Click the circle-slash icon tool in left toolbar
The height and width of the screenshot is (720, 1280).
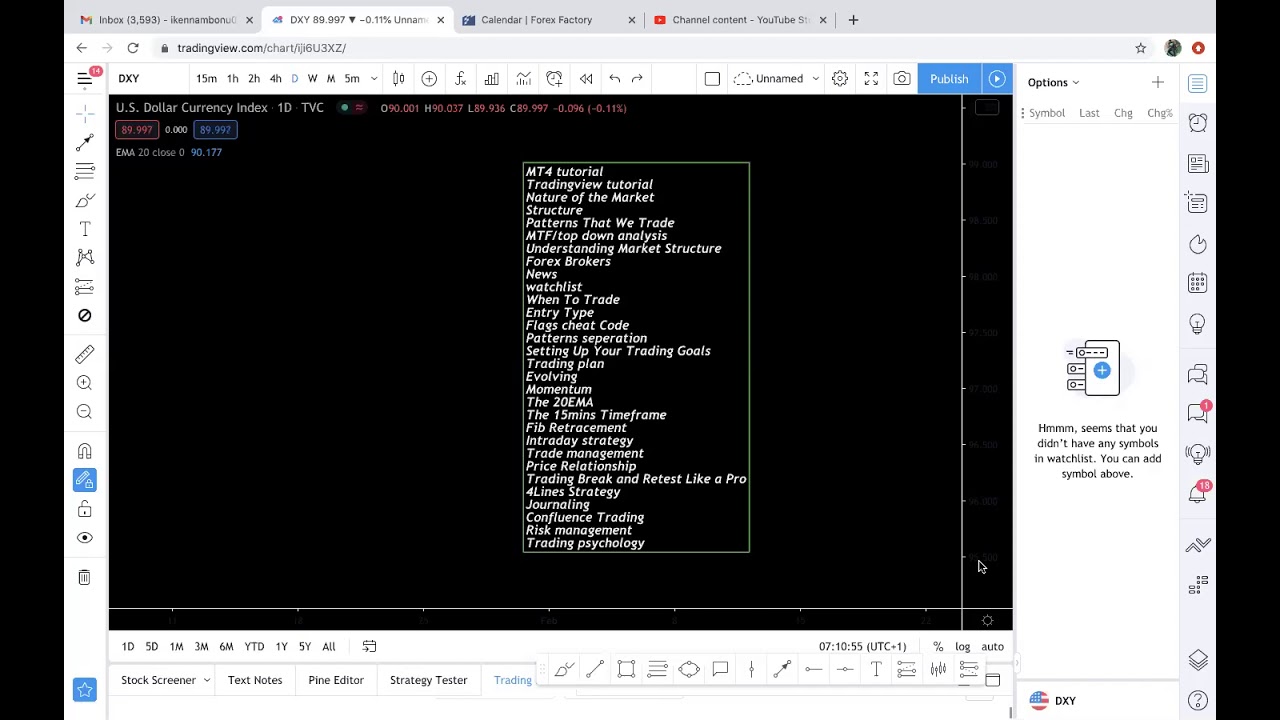point(85,316)
